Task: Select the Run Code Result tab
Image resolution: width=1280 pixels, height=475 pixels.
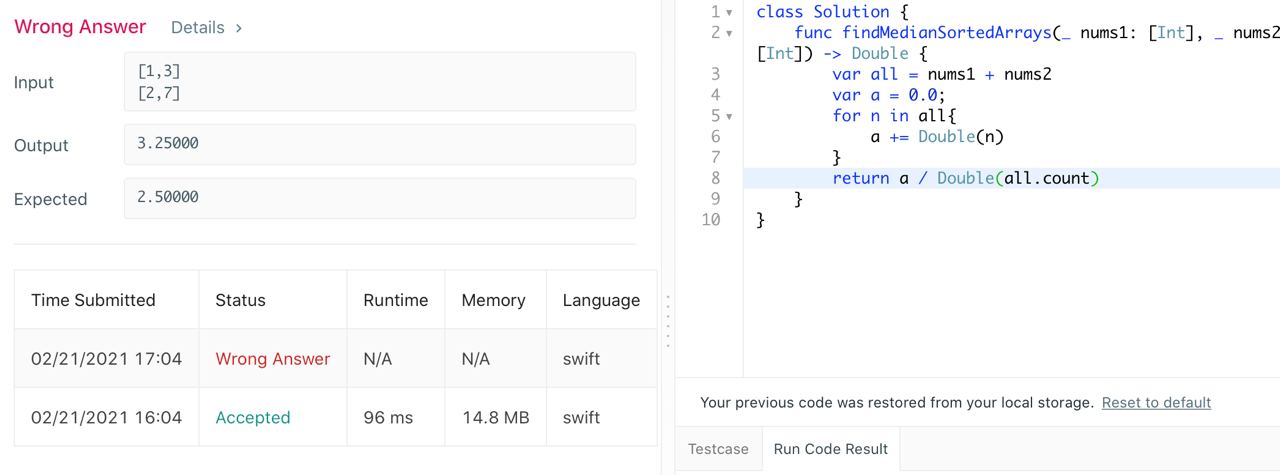Action: click(830, 449)
